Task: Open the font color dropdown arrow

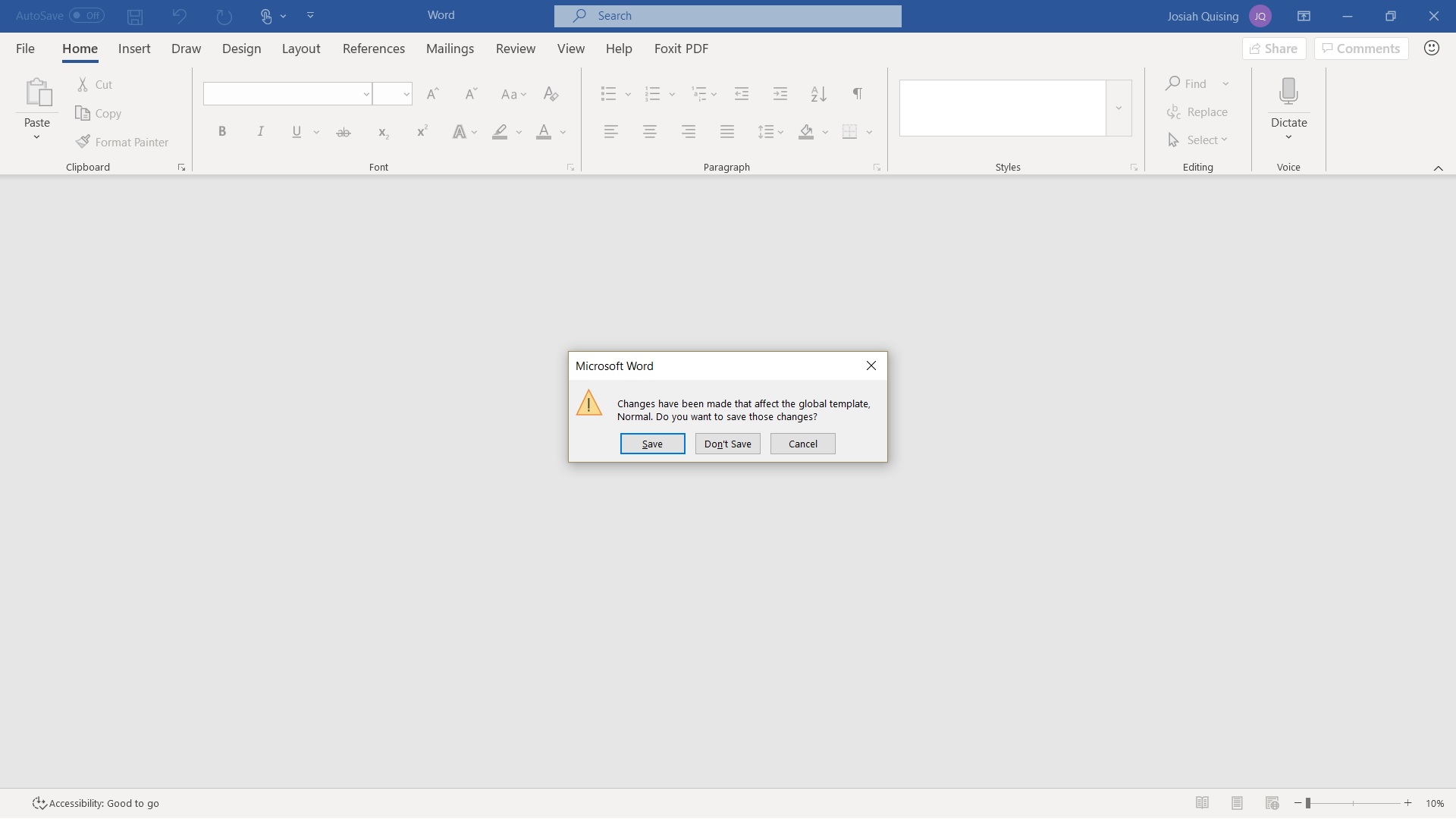Action: pyautogui.click(x=563, y=132)
